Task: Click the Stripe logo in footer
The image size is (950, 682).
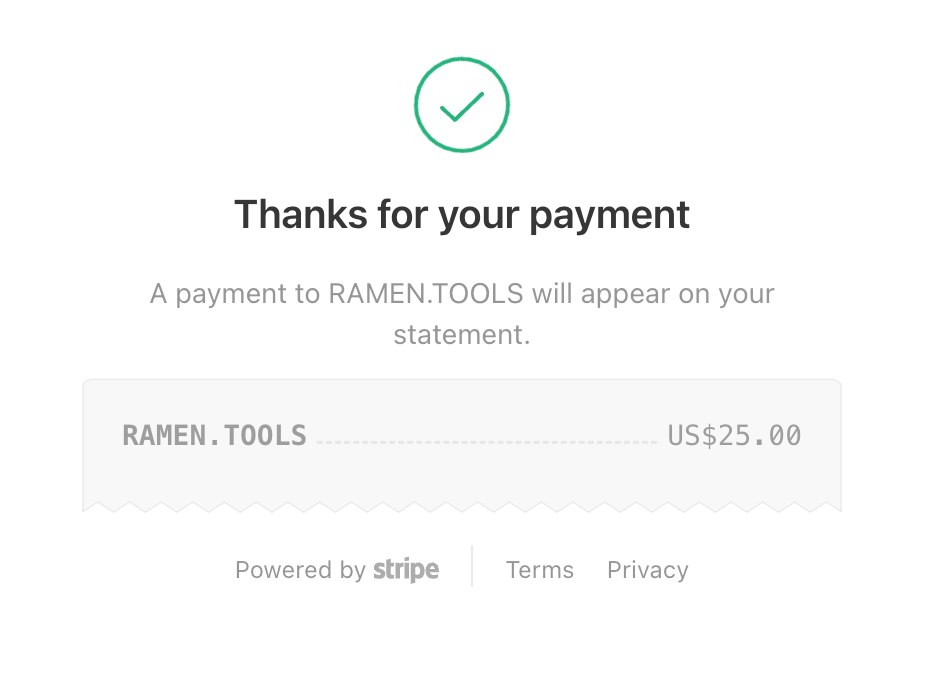Action: [406, 570]
